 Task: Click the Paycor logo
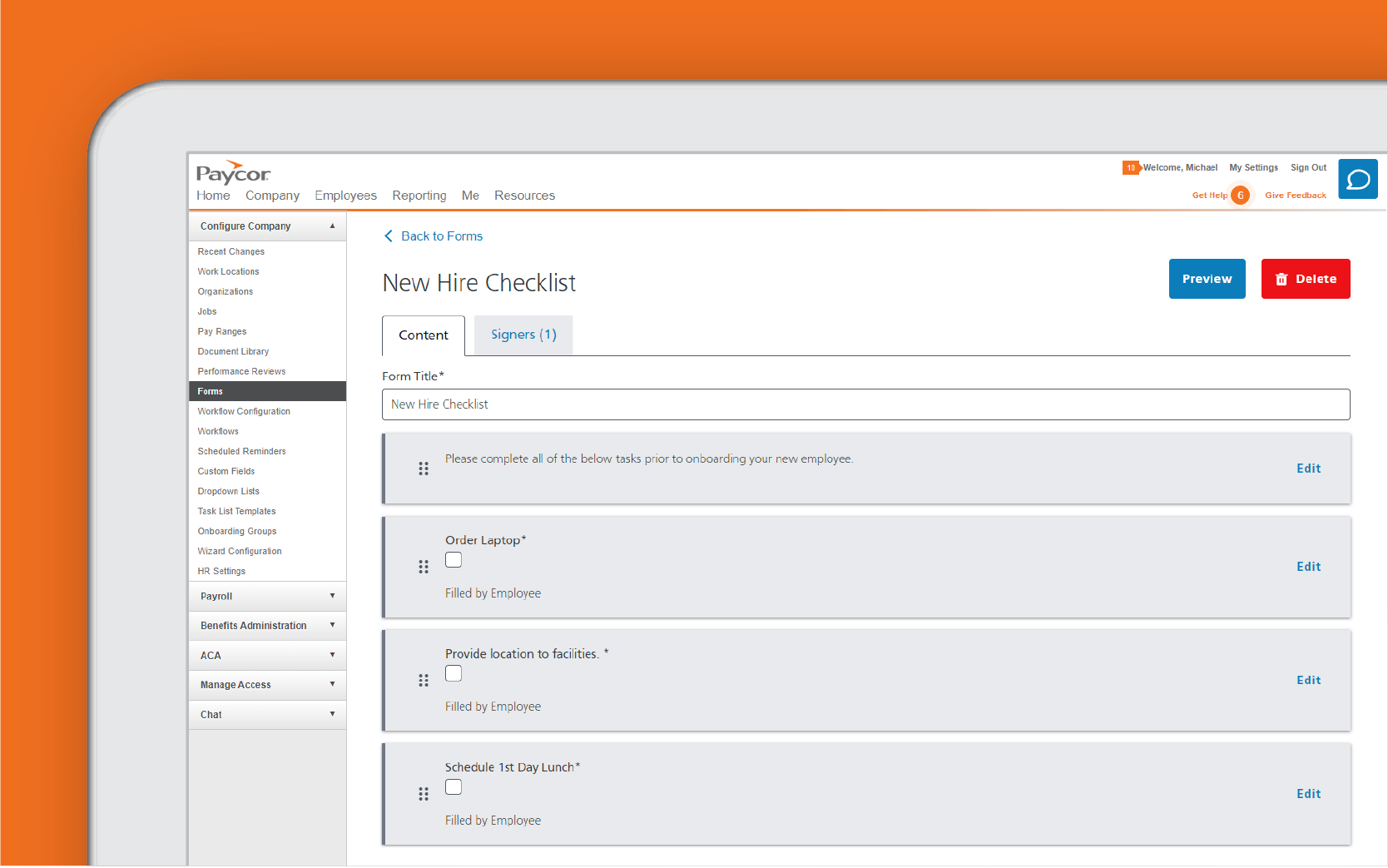coord(233,172)
